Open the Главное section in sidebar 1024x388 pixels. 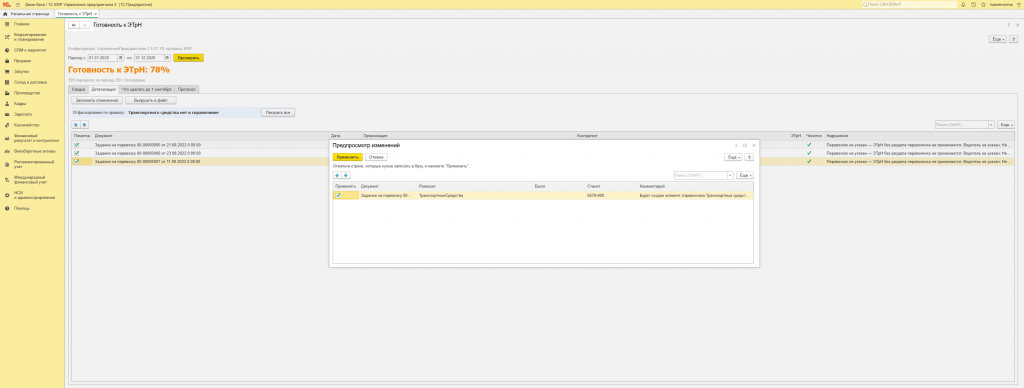pos(22,24)
